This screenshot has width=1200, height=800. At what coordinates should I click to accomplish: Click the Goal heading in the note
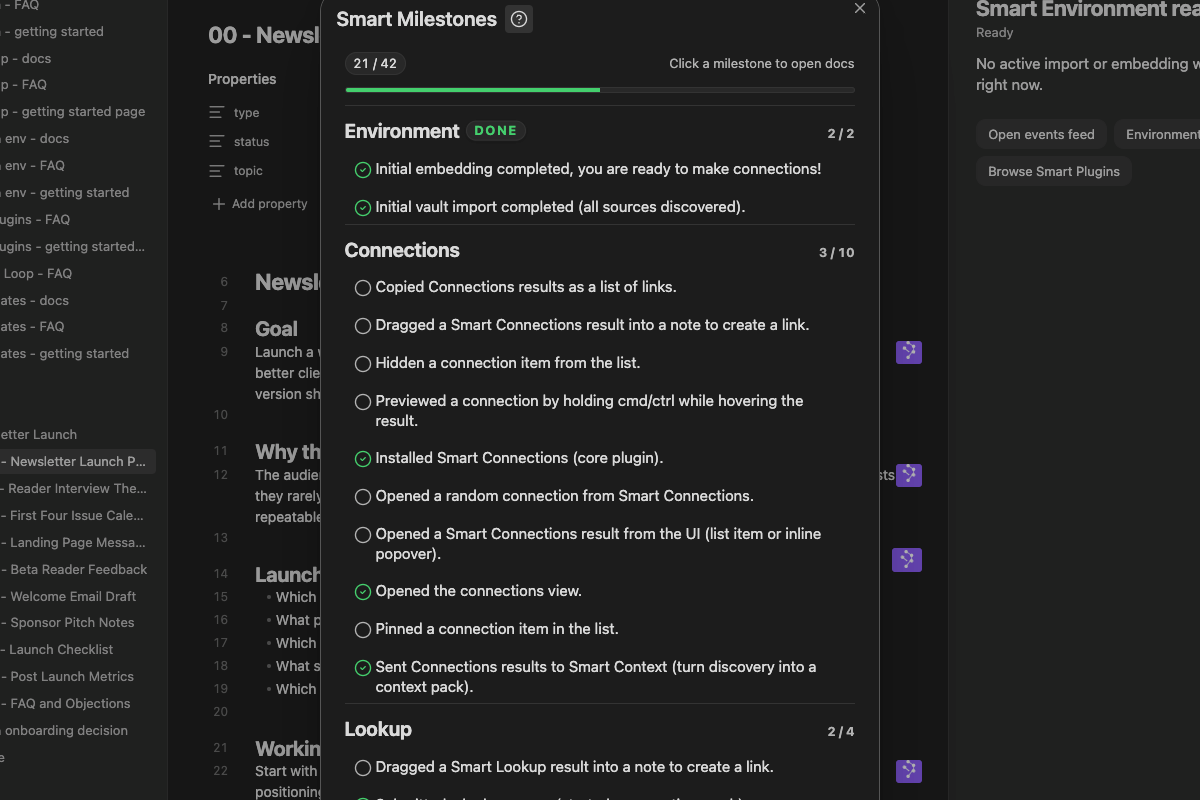[x=276, y=329]
